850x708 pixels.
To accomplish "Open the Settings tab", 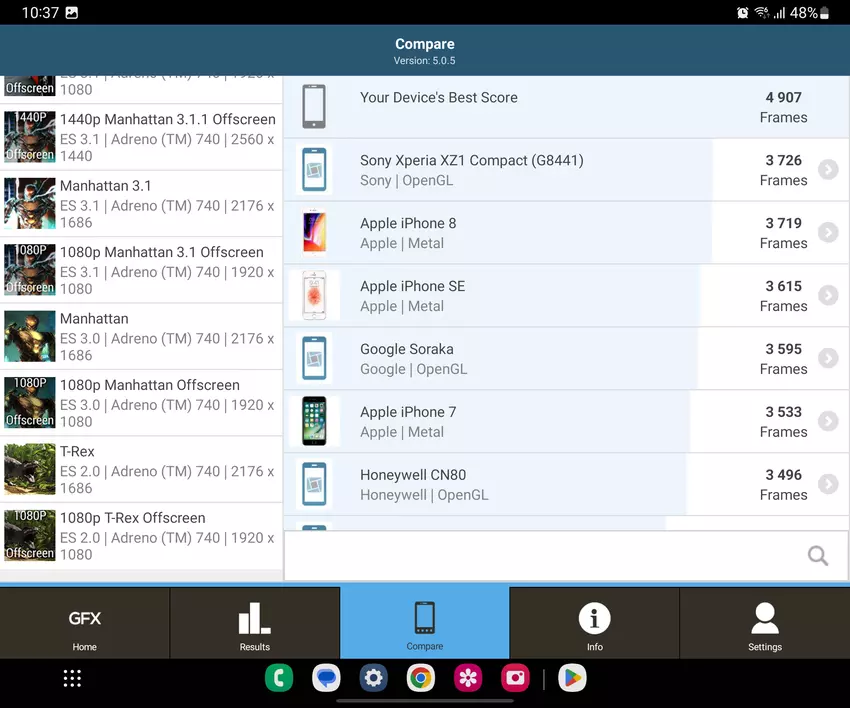I will tap(765, 624).
